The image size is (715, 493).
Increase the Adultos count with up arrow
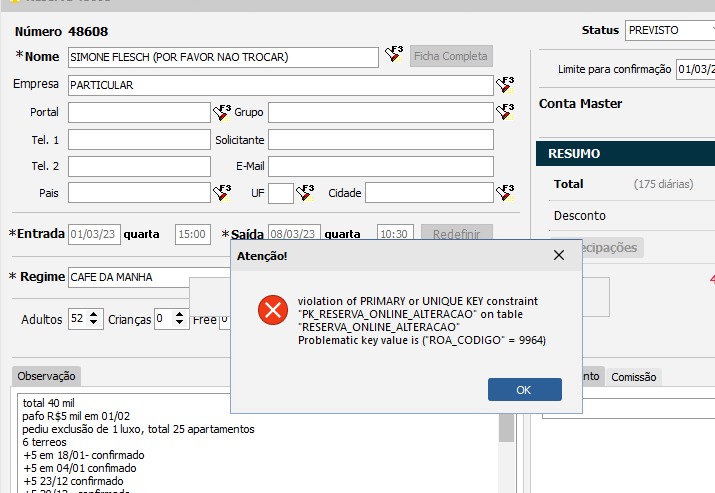pyautogui.click(x=95, y=314)
